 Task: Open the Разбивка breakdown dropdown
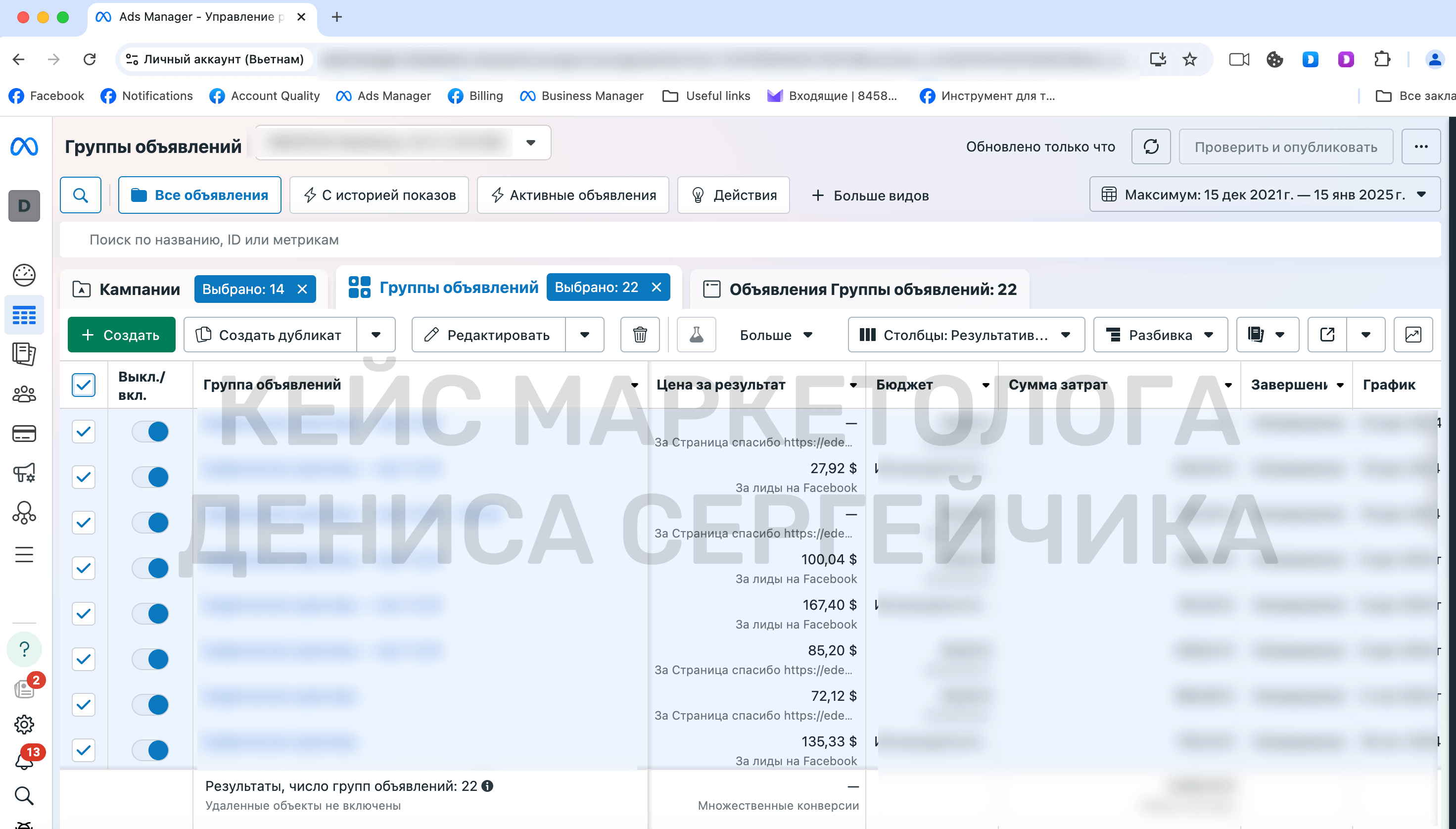coord(1161,335)
